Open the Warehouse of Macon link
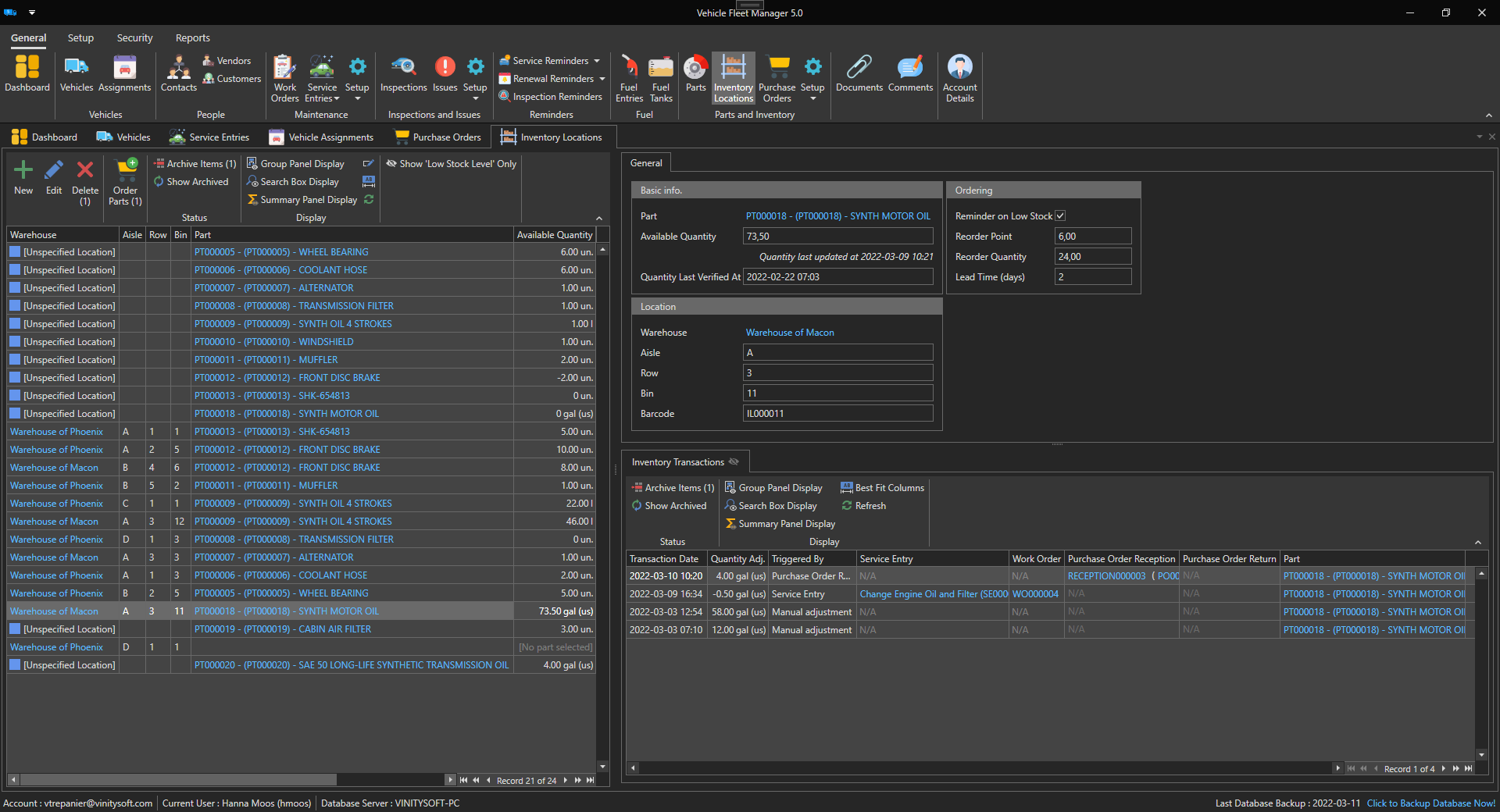Screen dimensions: 1500x812 (790, 333)
